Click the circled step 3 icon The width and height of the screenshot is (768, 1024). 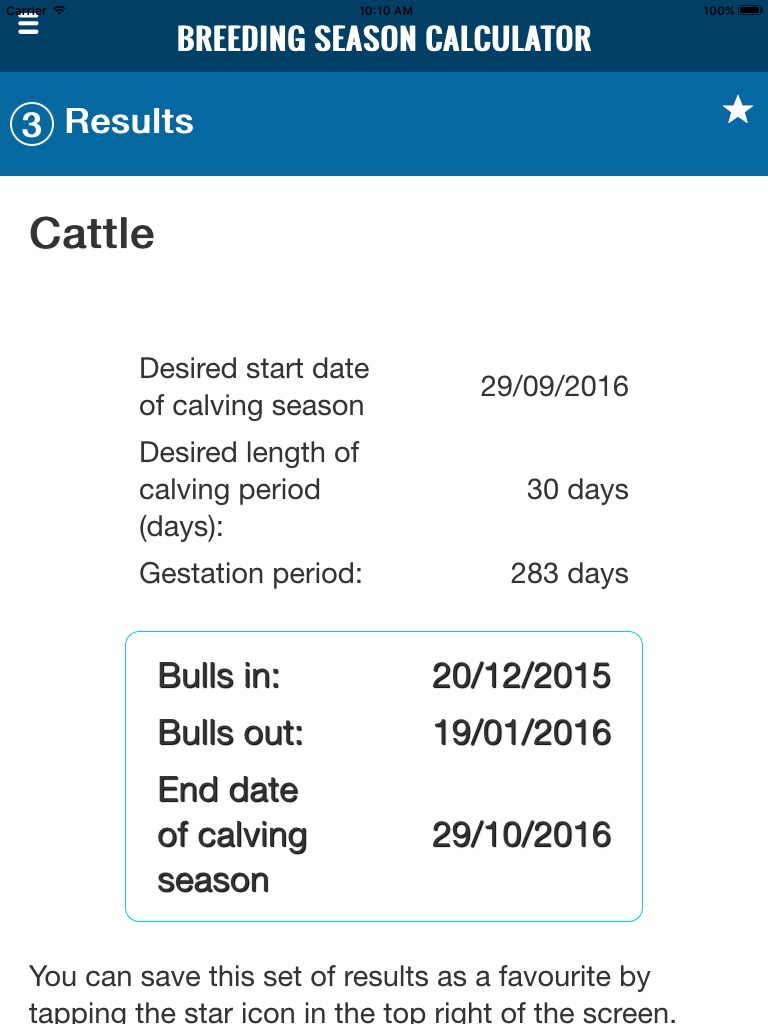tap(31, 124)
